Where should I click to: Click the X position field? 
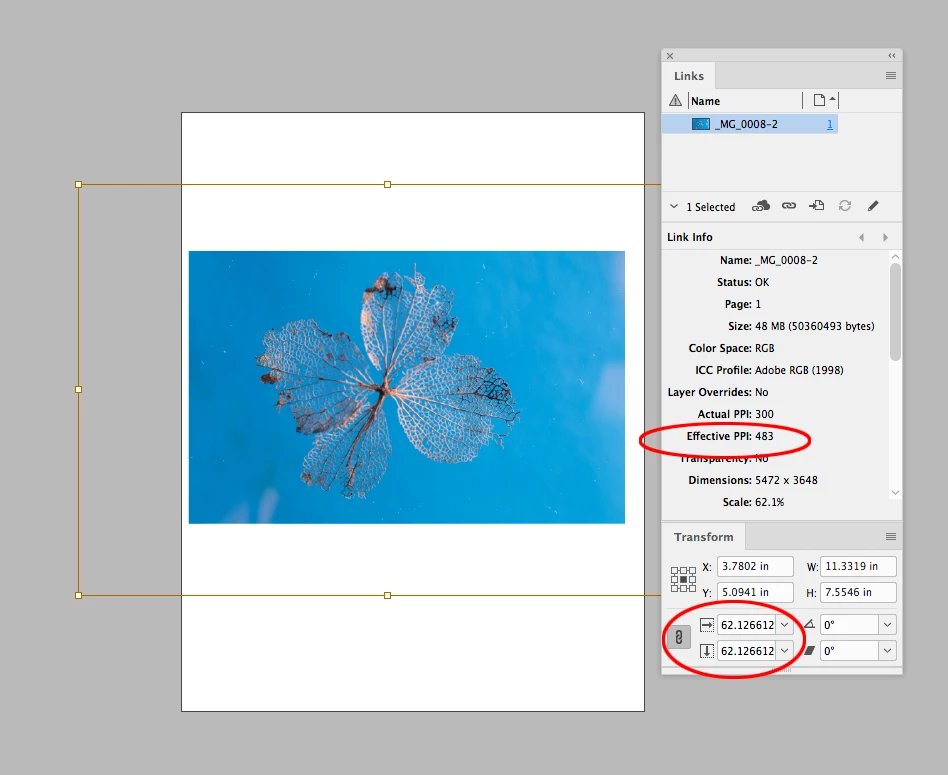pyautogui.click(x=755, y=566)
